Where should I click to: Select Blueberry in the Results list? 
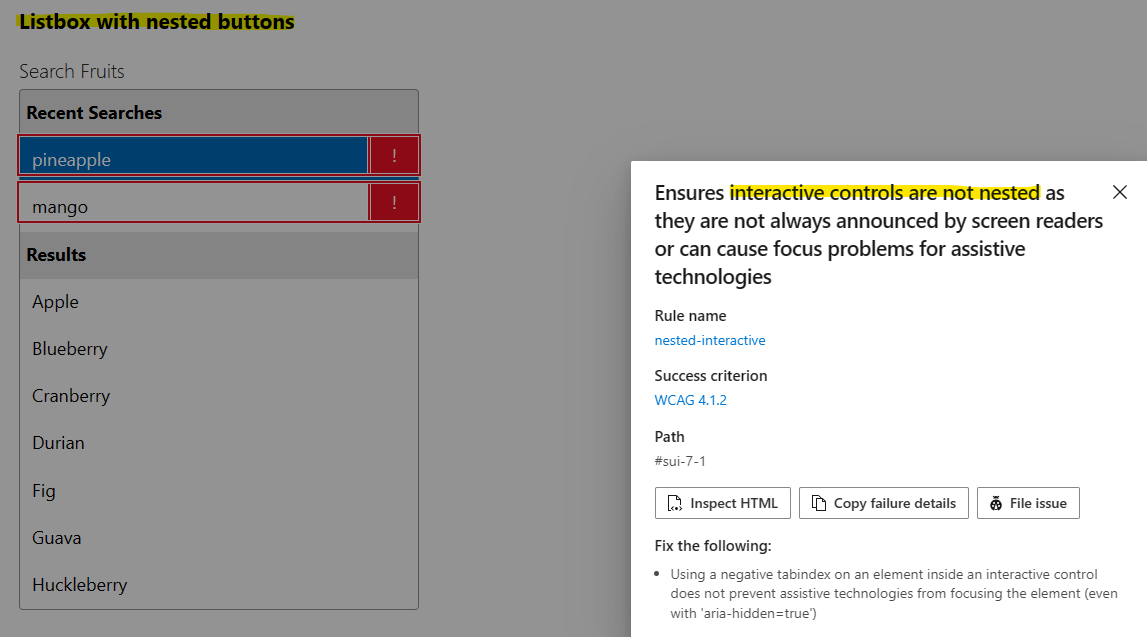point(70,348)
